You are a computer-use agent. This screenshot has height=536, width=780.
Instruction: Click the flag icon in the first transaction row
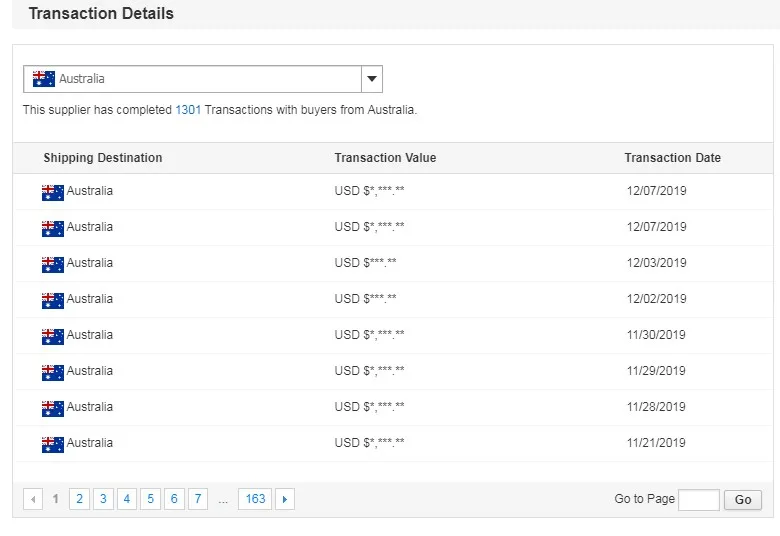point(53,192)
